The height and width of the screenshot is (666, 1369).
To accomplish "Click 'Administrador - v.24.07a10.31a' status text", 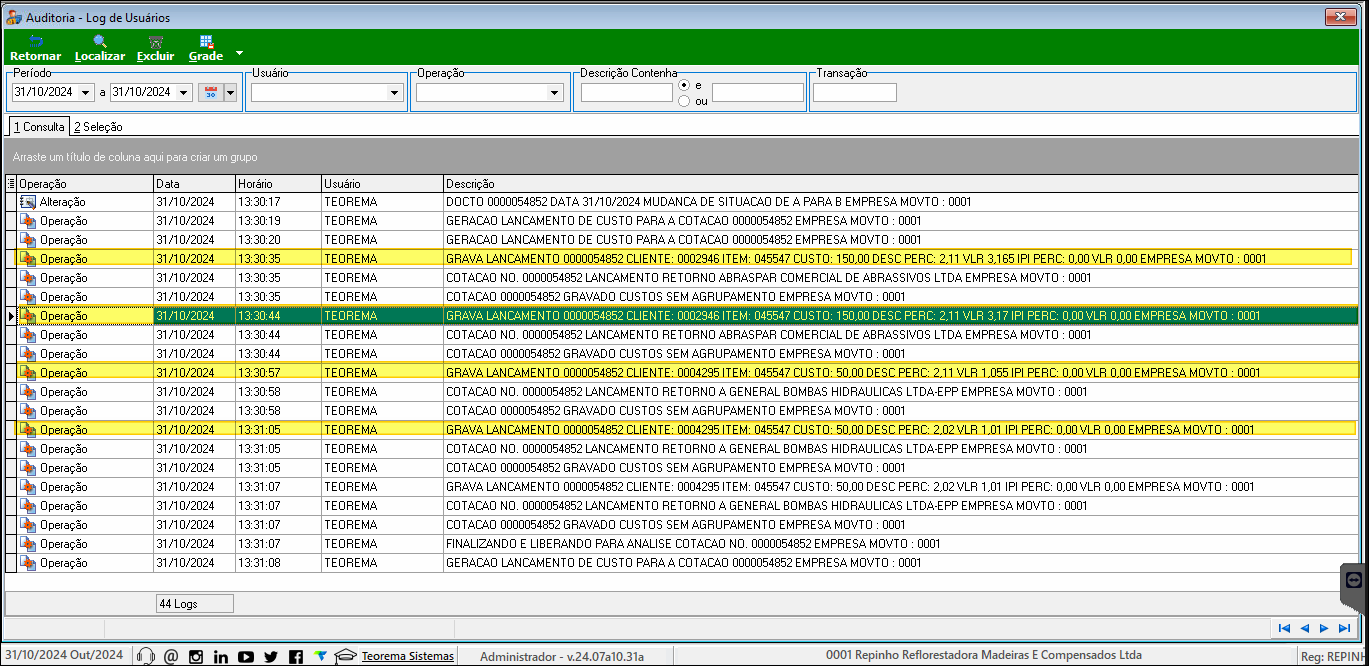I will coord(562,656).
